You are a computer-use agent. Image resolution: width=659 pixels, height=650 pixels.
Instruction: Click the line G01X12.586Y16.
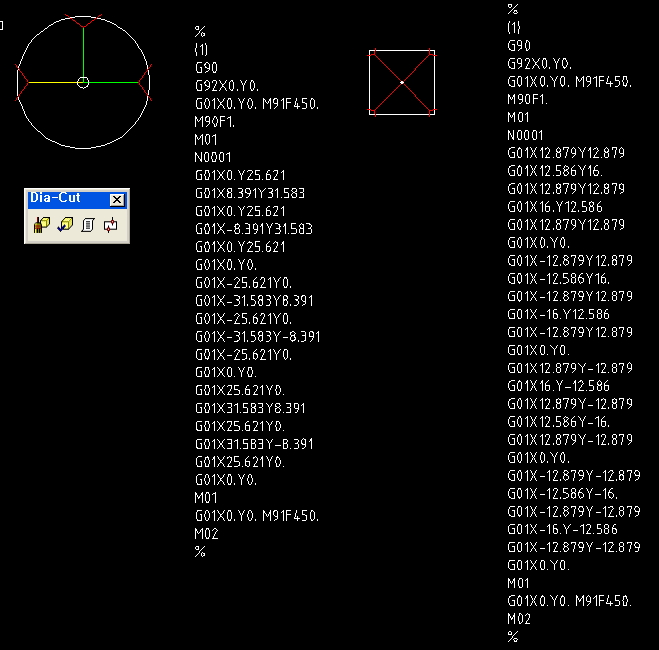[x=555, y=171]
